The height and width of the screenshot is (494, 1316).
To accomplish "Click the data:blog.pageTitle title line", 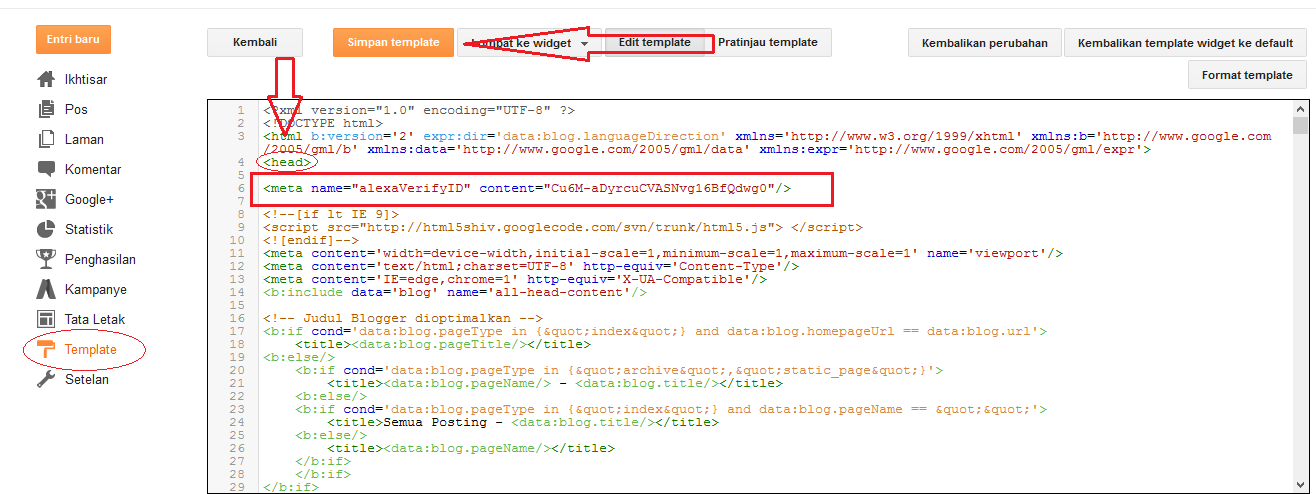I will (x=443, y=343).
